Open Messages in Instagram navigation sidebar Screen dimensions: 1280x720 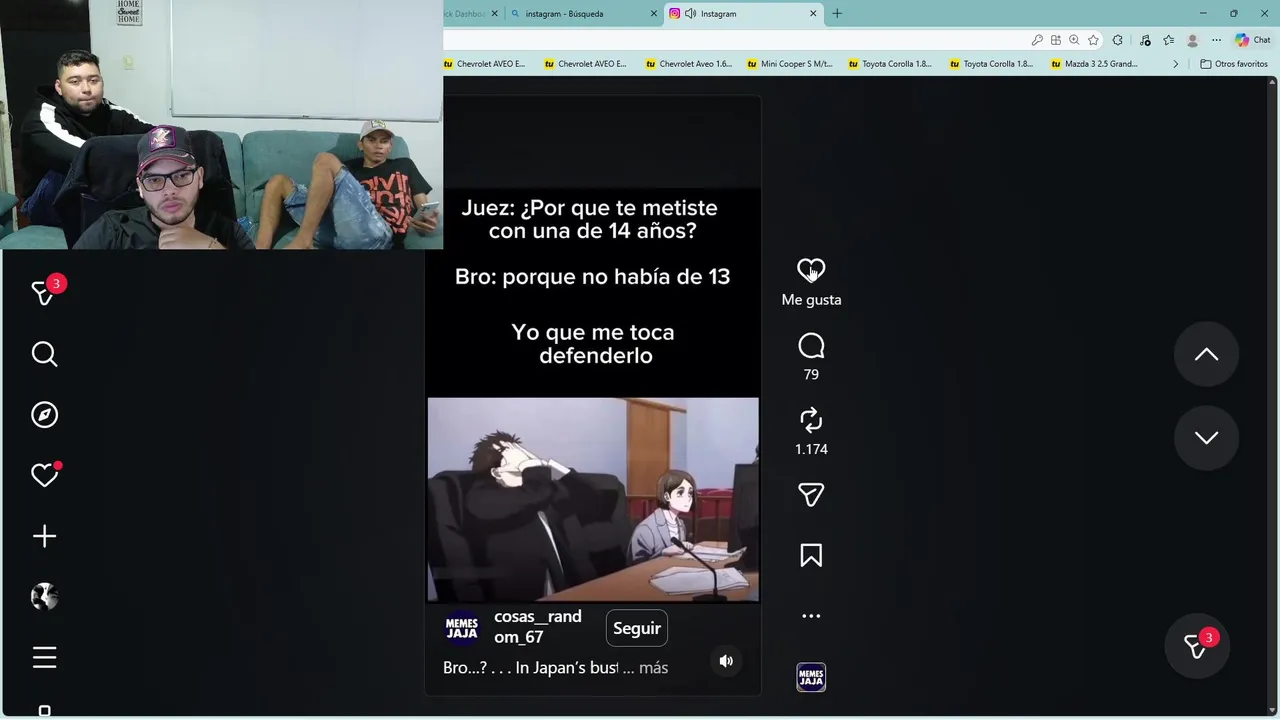[x=44, y=292]
